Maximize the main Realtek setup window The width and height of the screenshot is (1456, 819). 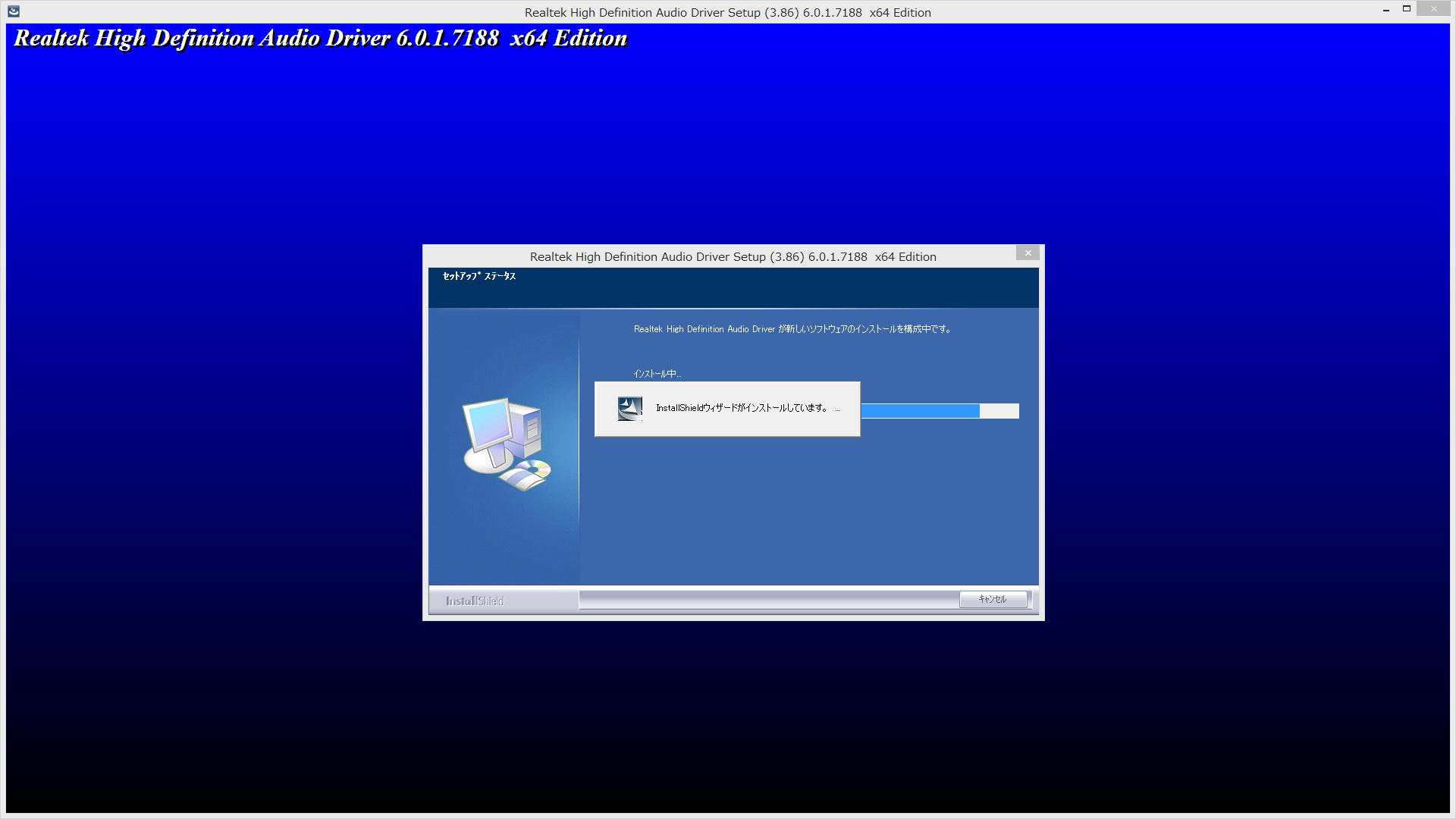click(1406, 10)
